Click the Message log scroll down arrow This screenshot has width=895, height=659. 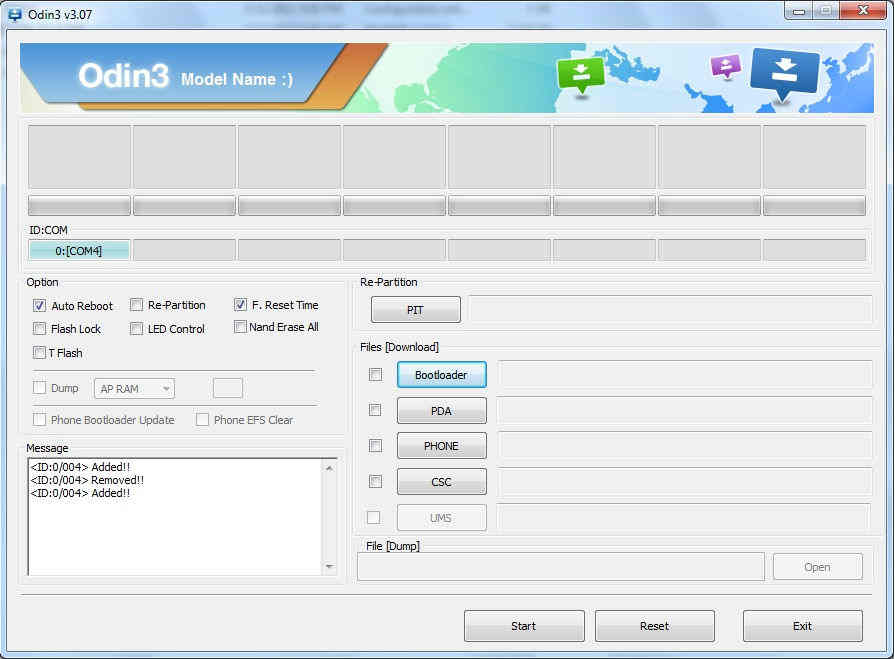point(329,567)
